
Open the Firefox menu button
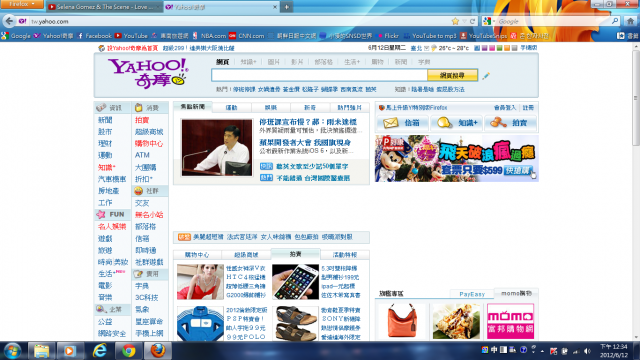(22, 4)
